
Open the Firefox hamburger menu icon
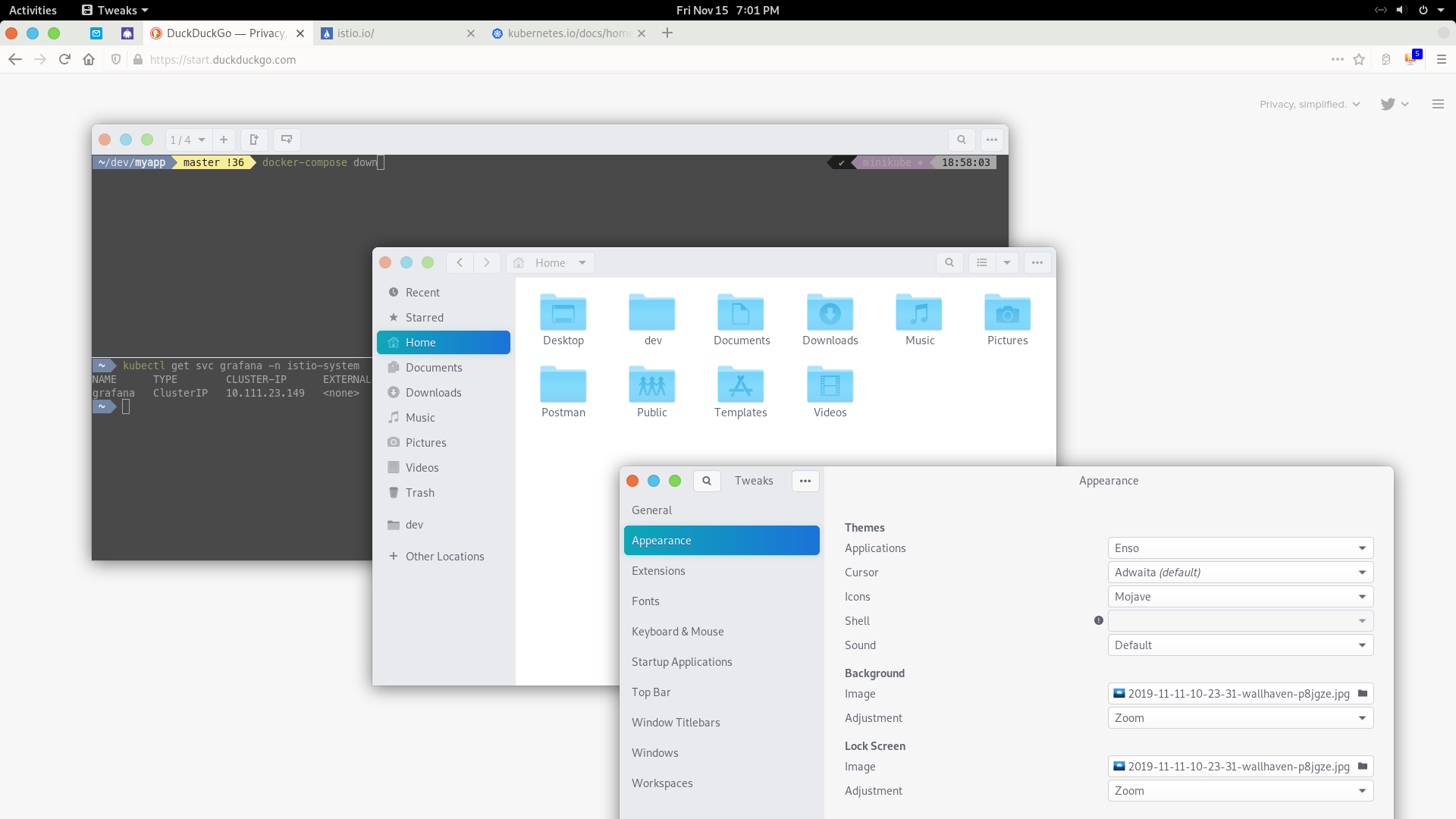coord(1442,59)
